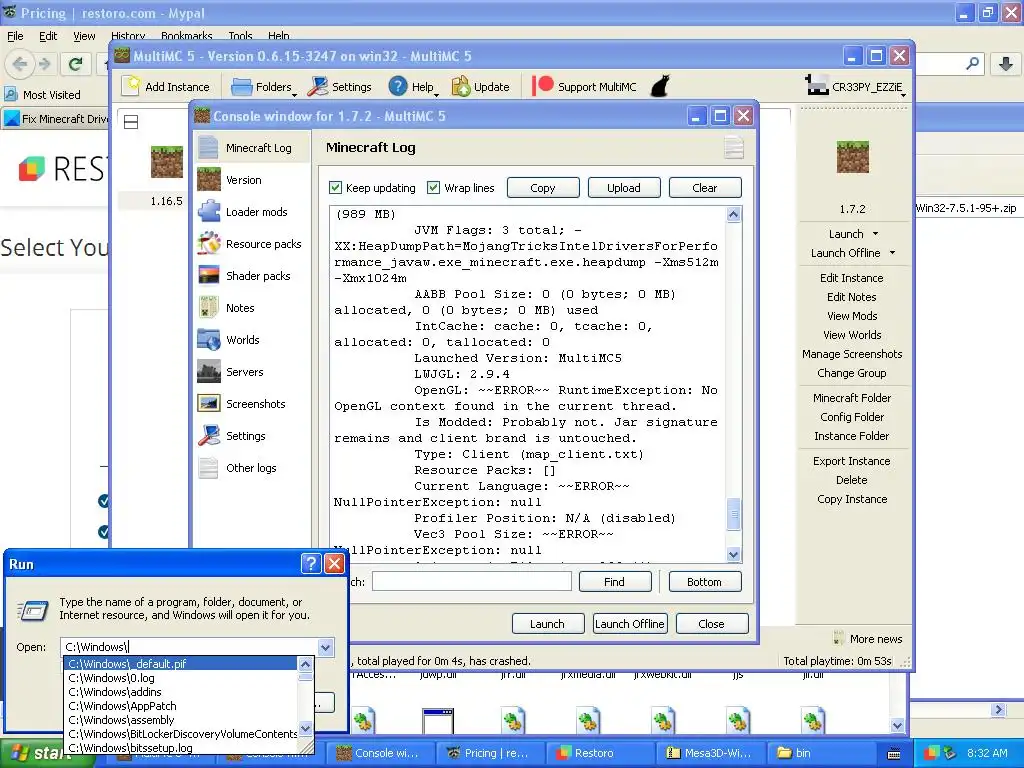Open the View menu in Mypal

point(84,36)
